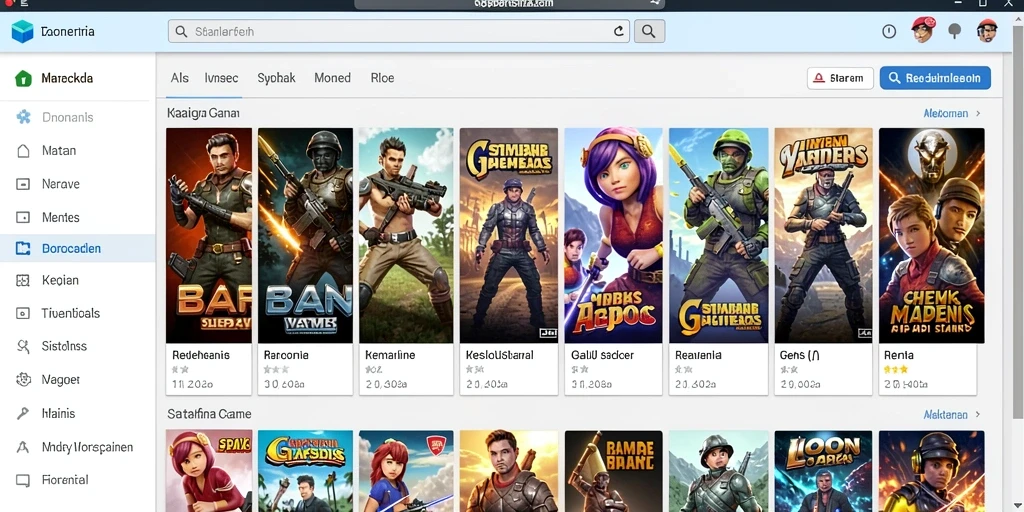
Task: Open the info circle icon in header
Action: (889, 31)
